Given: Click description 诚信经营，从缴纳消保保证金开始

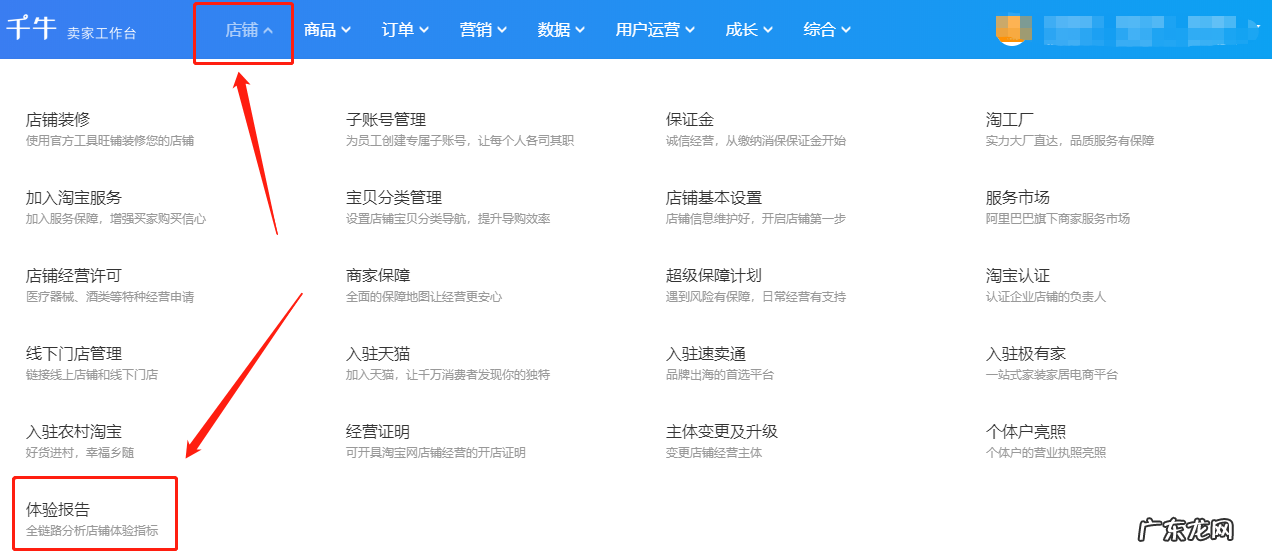Looking at the screenshot, I should click(x=756, y=141).
